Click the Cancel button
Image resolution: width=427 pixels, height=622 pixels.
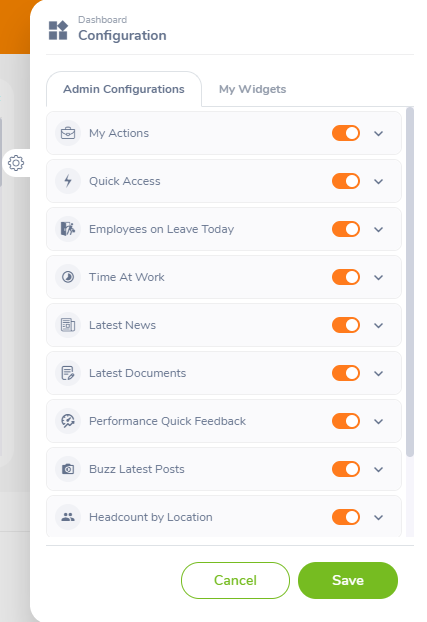[x=235, y=580]
